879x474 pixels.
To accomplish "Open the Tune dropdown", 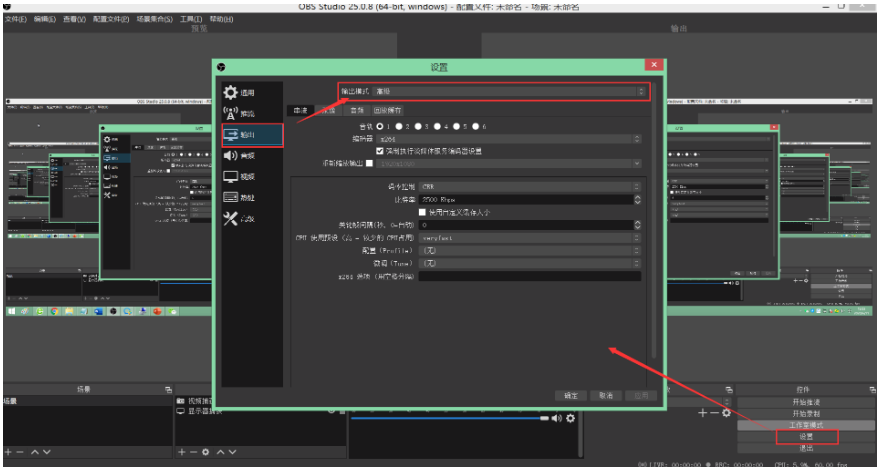I will 530,263.
